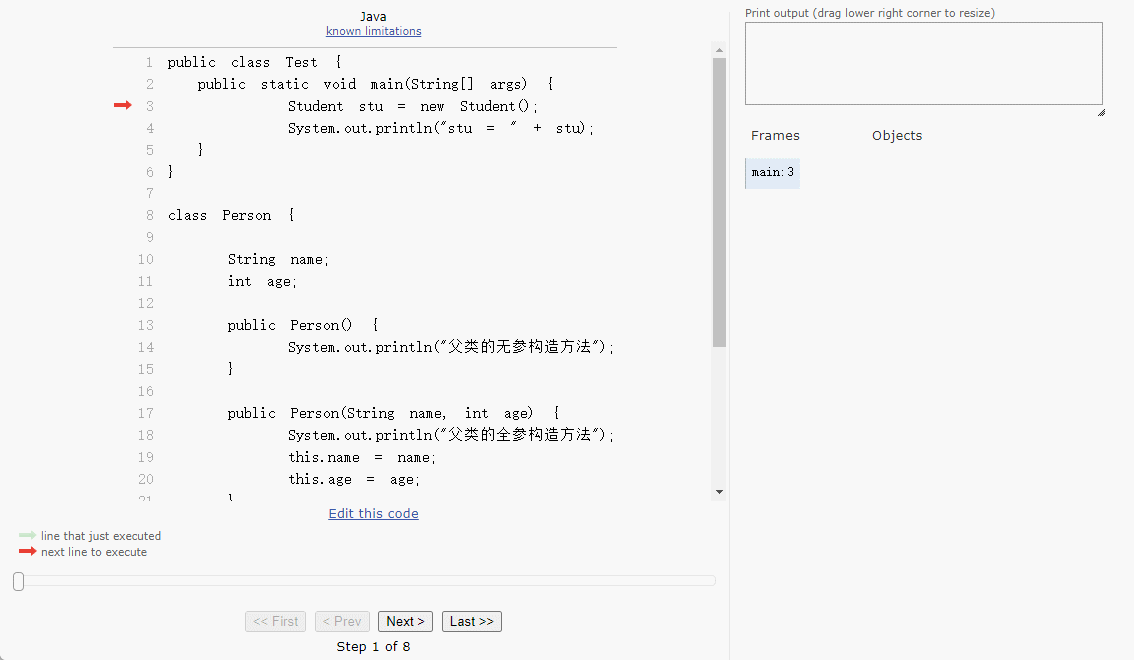Click line number 13 in the gutter

coord(146,325)
